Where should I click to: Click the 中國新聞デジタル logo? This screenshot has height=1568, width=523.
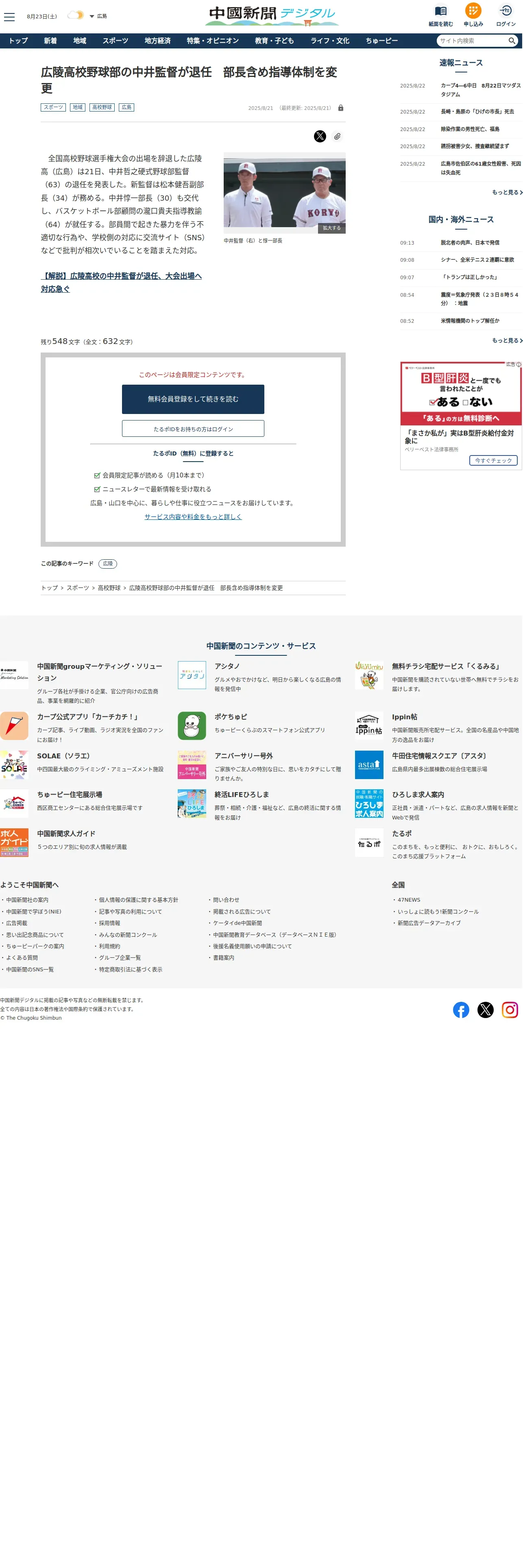pos(271,16)
